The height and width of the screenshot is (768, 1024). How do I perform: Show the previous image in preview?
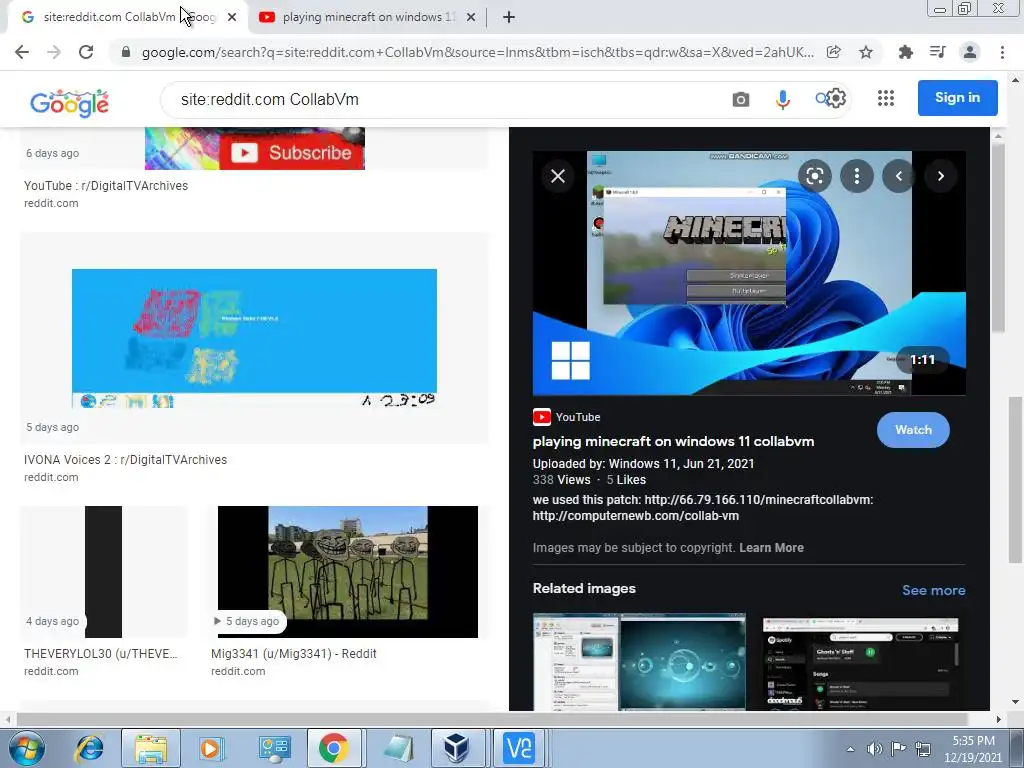(899, 176)
